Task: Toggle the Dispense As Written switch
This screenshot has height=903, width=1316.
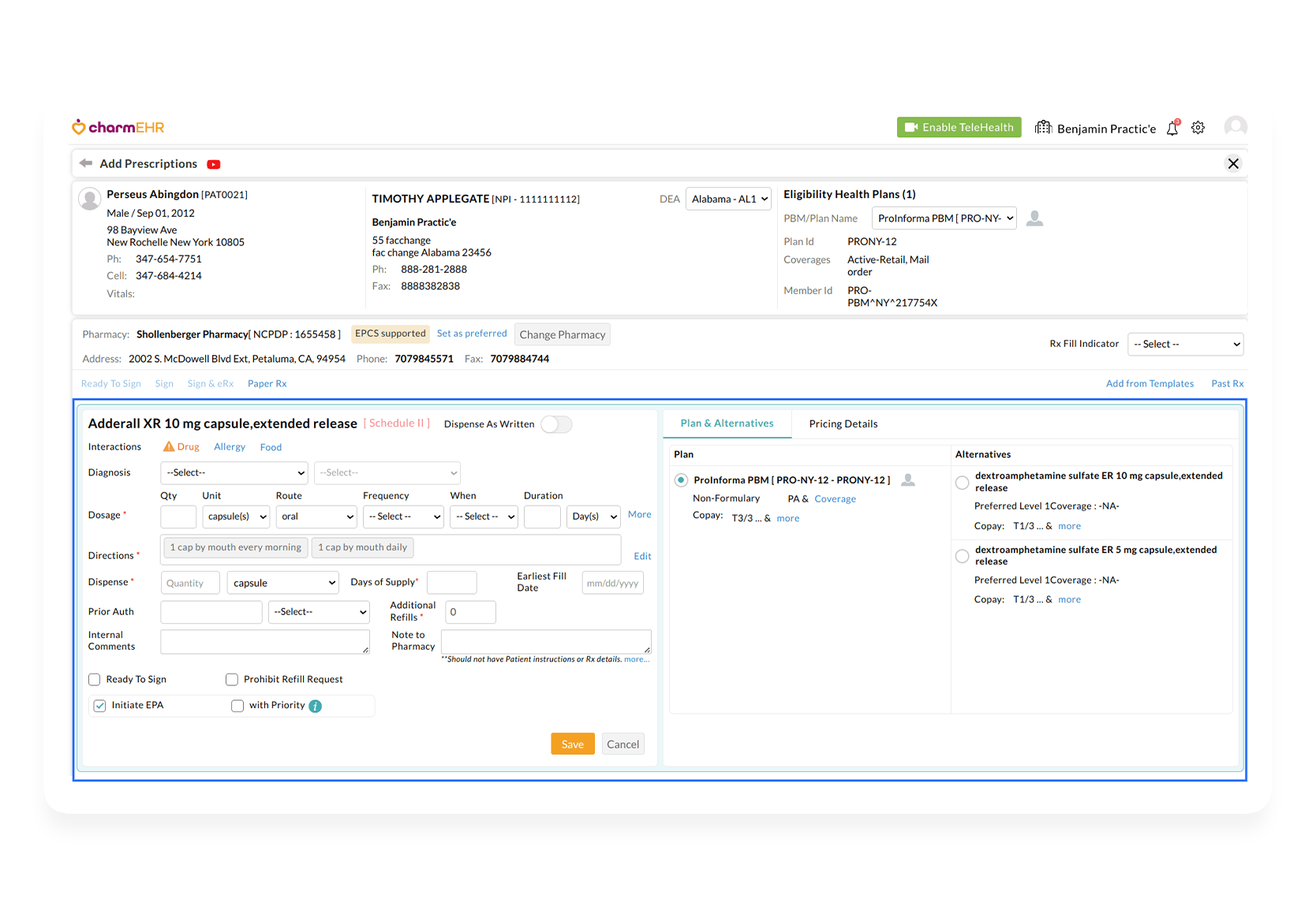Action: [x=556, y=424]
